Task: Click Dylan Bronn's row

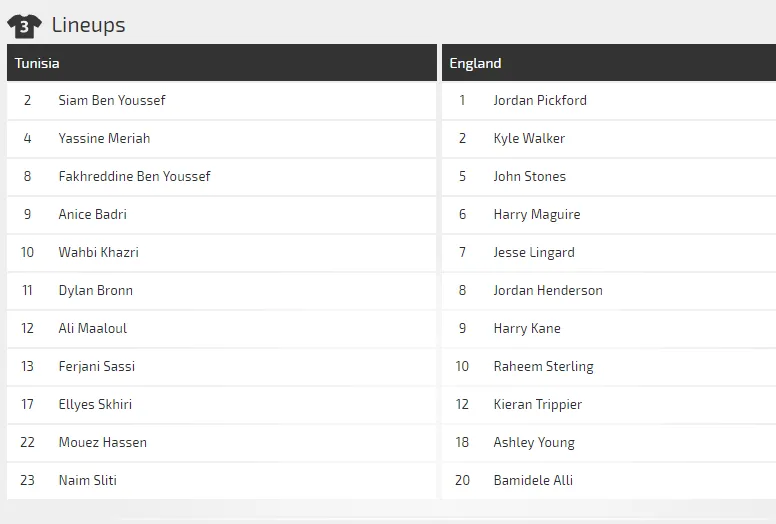Action: click(222, 290)
